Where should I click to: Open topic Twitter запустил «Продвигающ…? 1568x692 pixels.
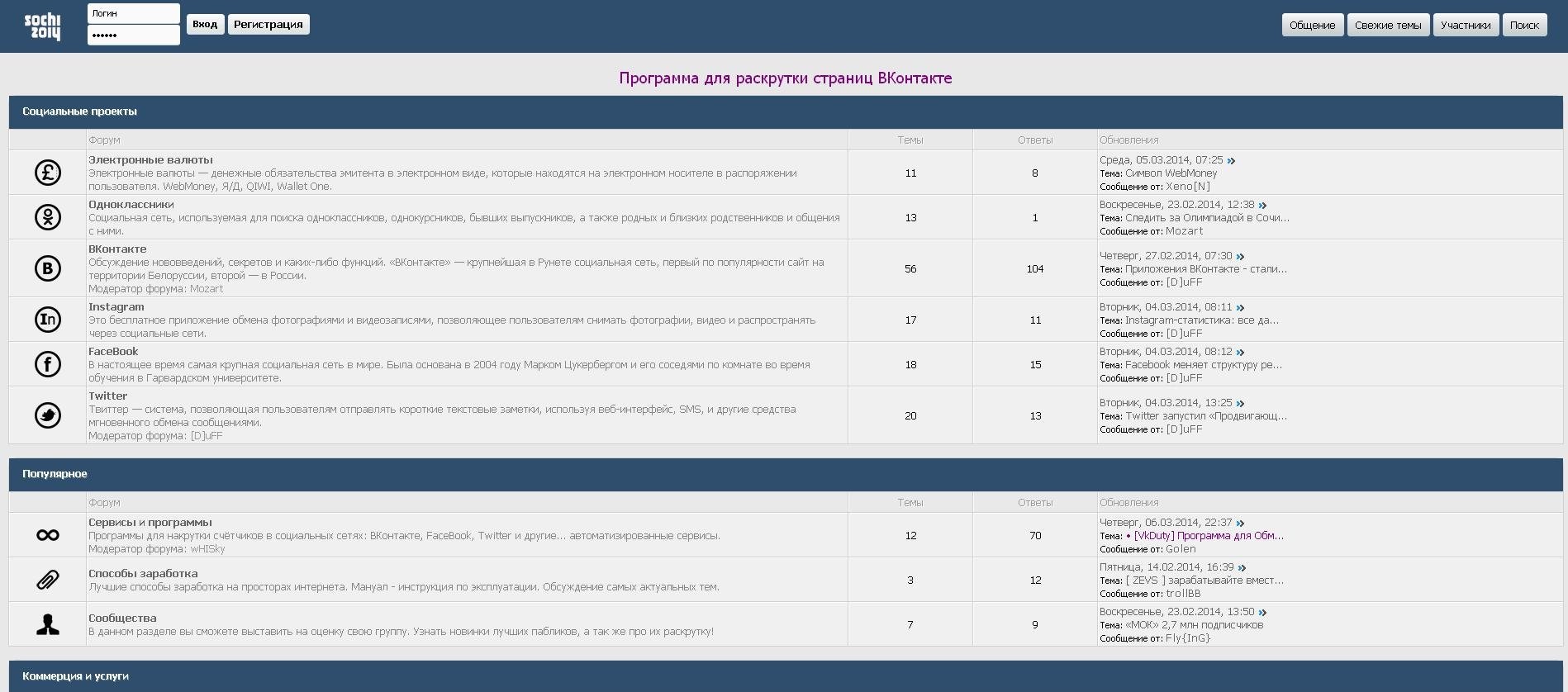click(1206, 416)
